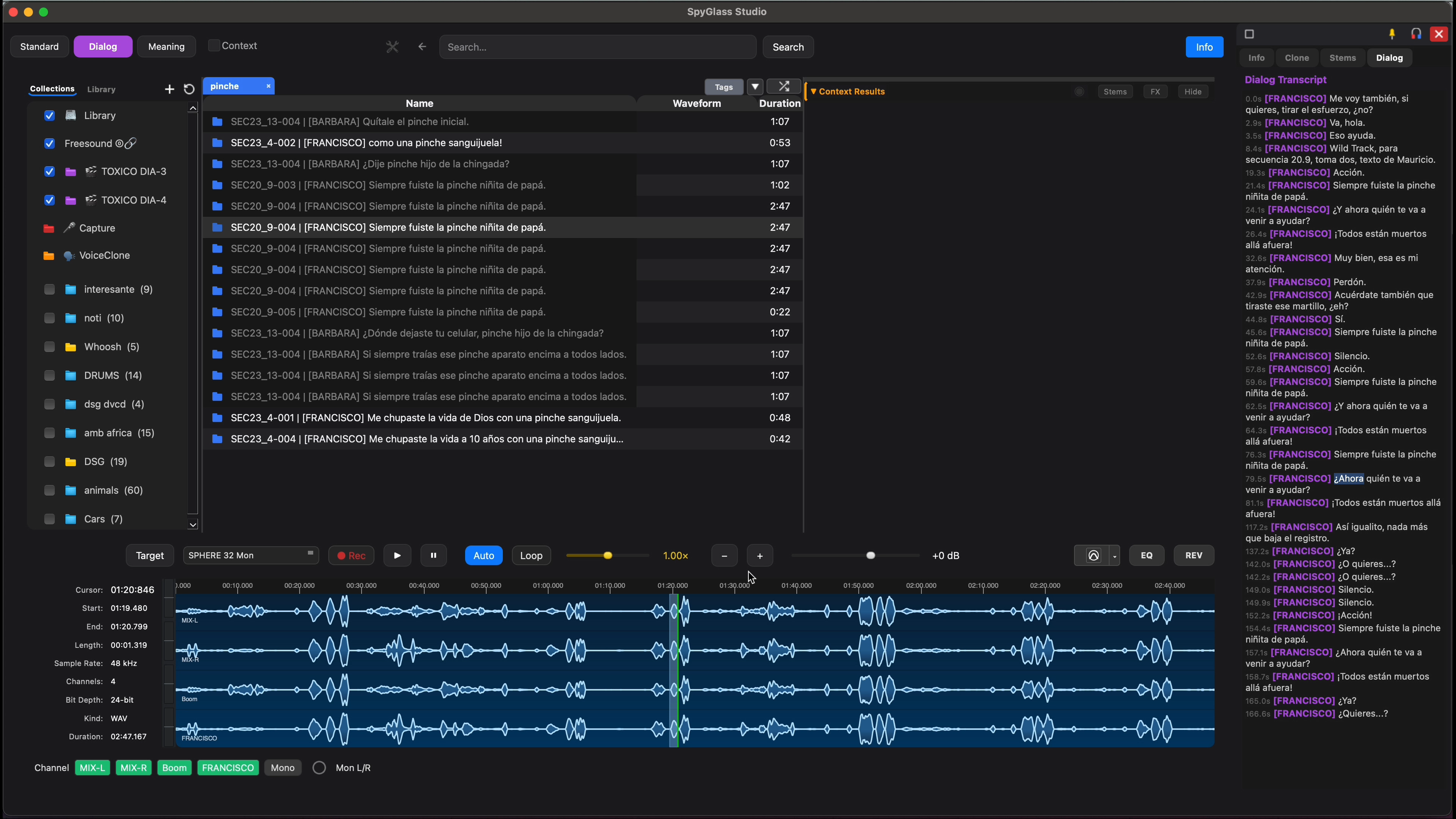Refresh the collections list
The width and height of the screenshot is (1456, 819).
point(189,89)
